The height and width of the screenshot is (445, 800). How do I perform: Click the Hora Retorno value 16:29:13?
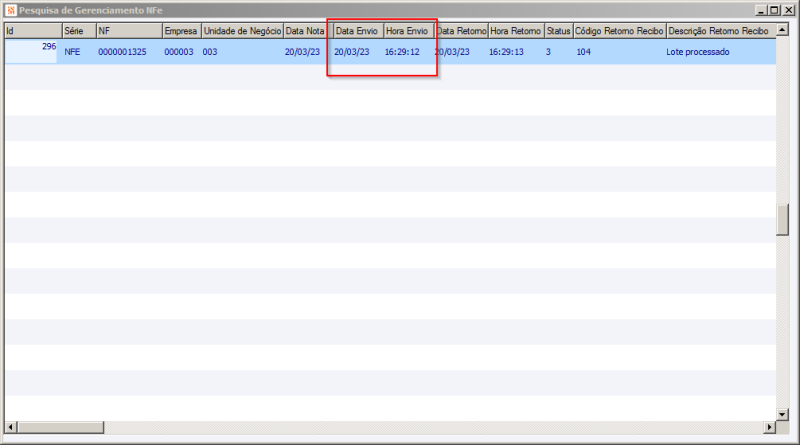pyautogui.click(x=506, y=52)
